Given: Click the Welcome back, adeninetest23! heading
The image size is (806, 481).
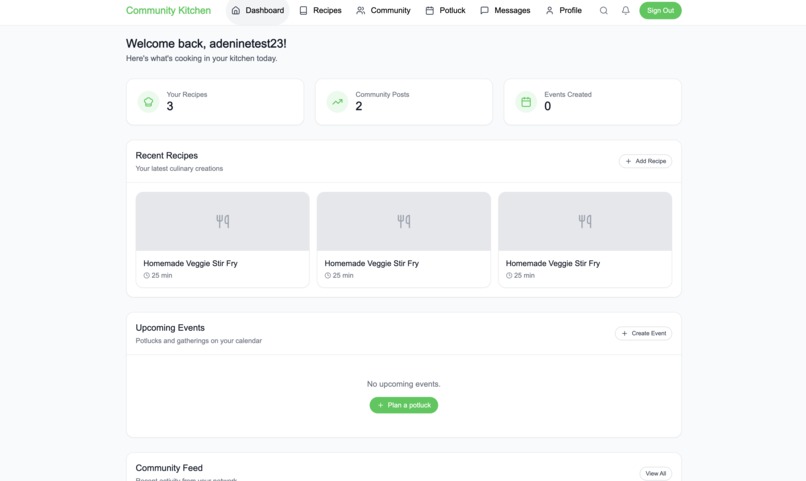Looking at the screenshot, I should [x=206, y=44].
